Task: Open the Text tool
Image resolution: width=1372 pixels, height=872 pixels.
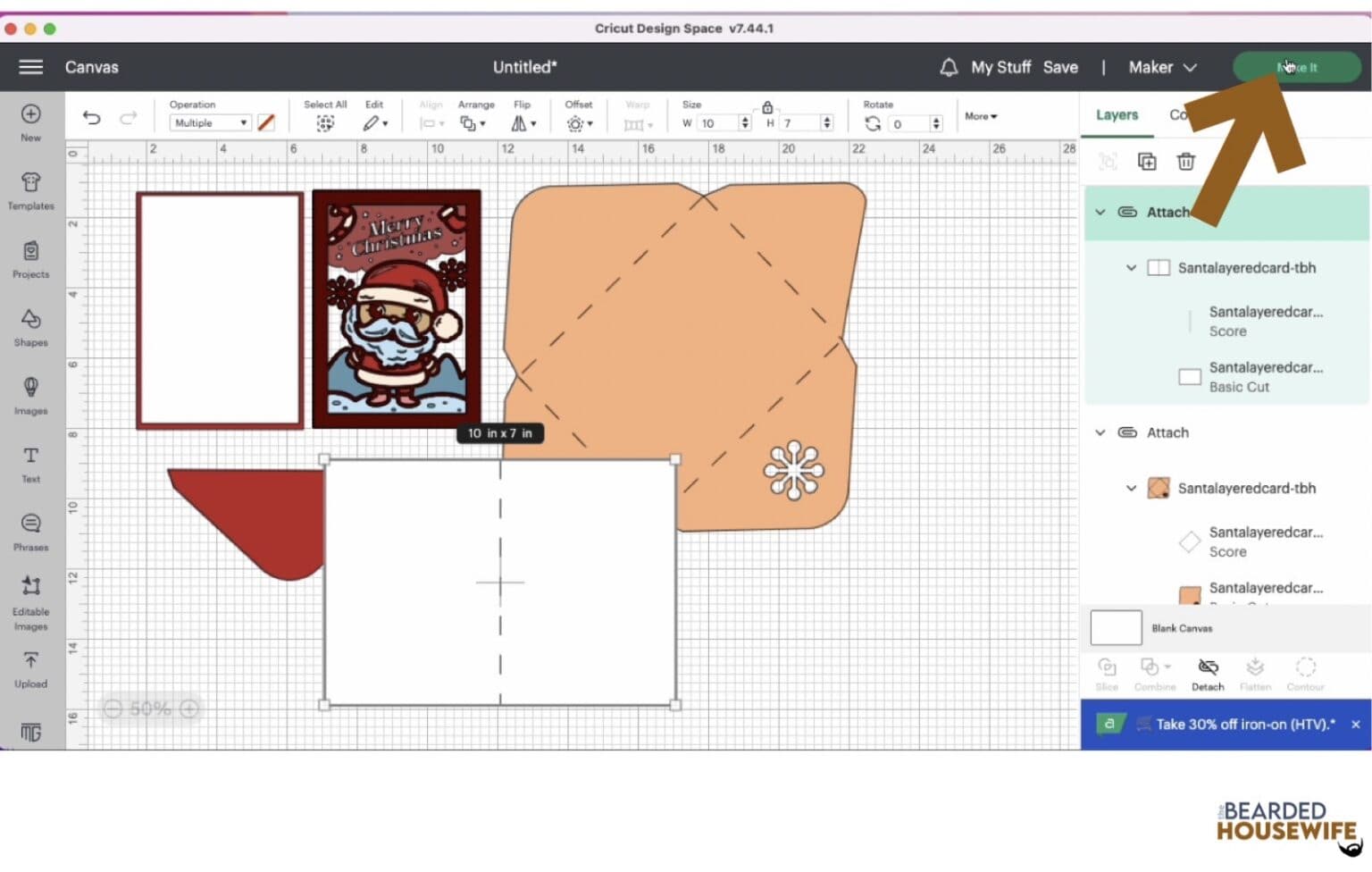Action: click(30, 465)
